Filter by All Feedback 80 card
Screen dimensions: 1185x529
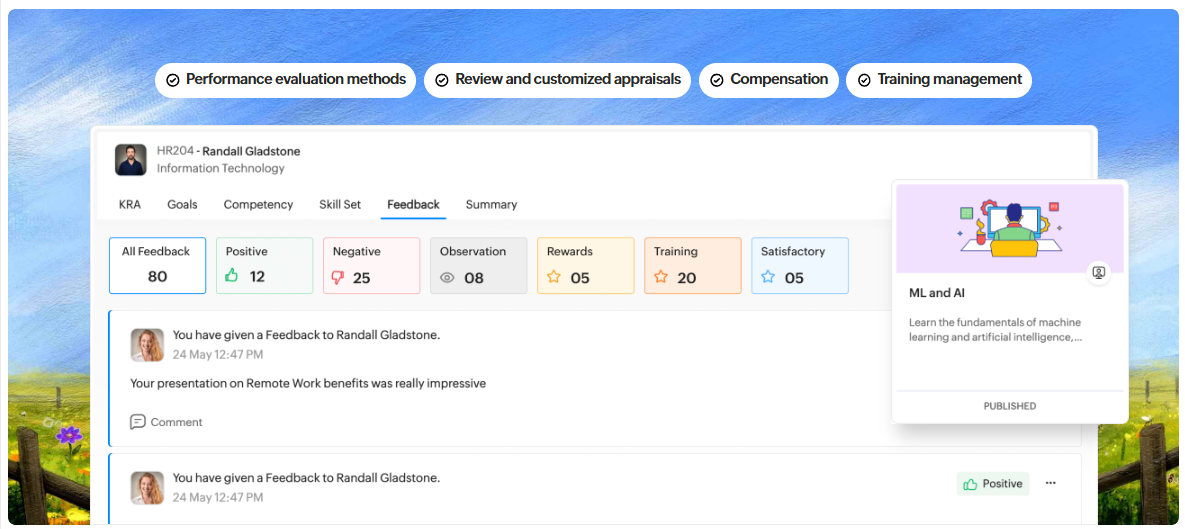157,265
